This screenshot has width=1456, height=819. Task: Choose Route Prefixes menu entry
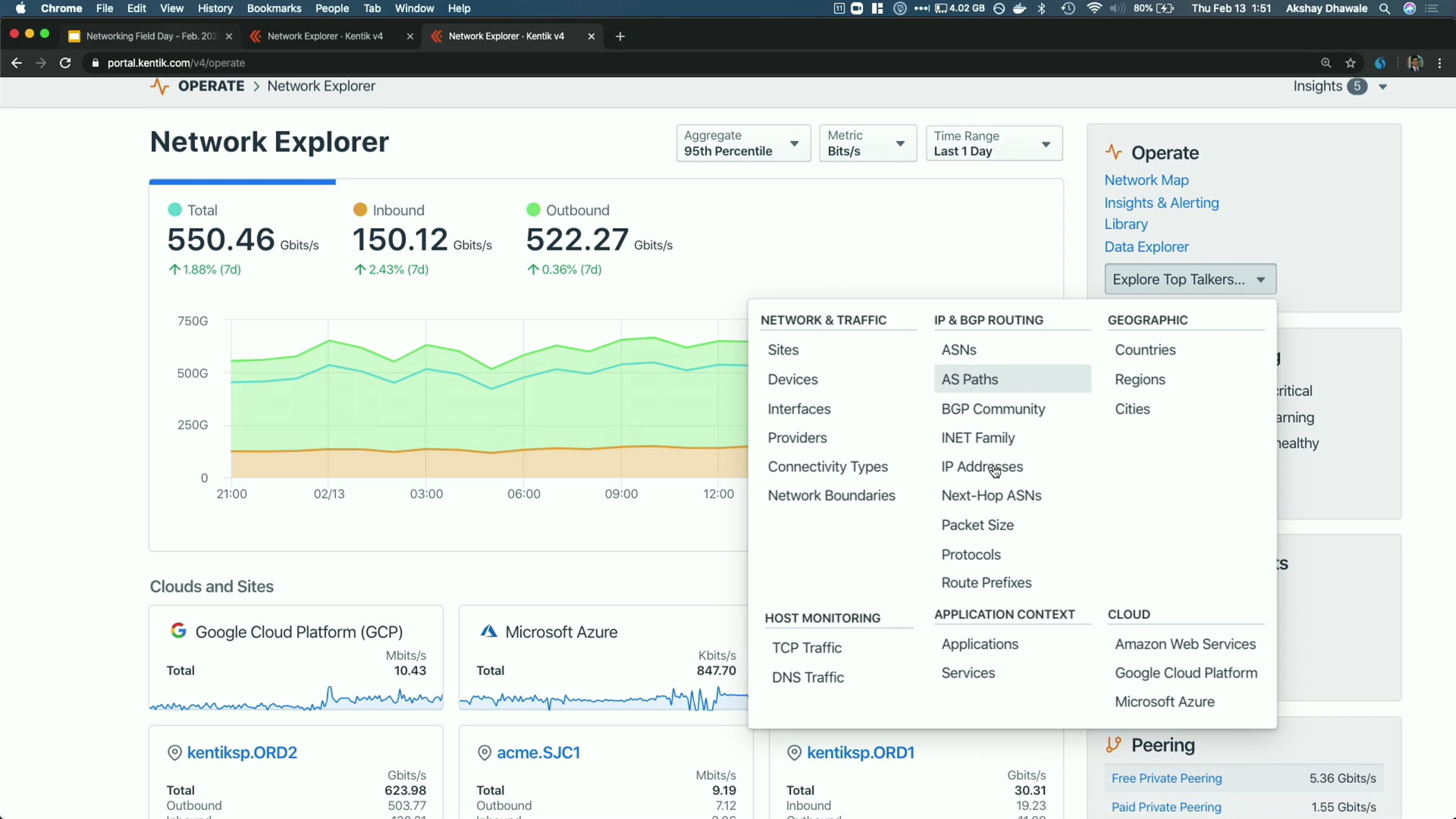click(986, 583)
